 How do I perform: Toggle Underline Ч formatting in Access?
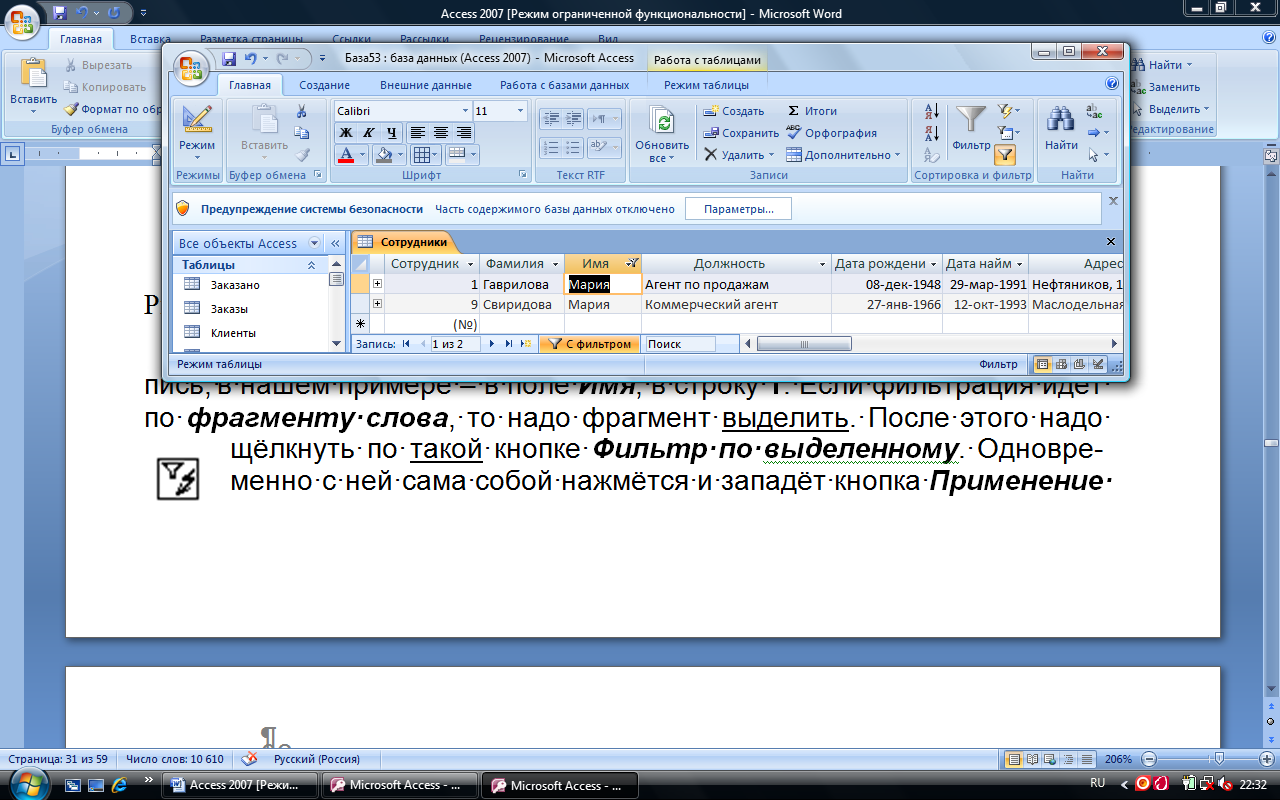pyautogui.click(x=392, y=132)
